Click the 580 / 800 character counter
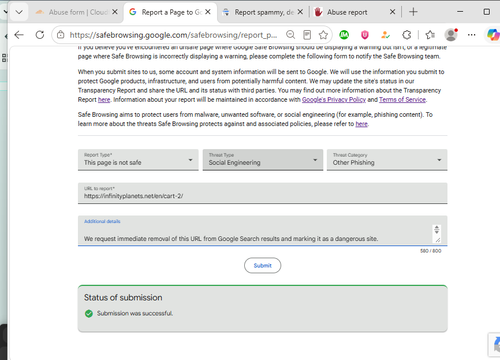Image resolution: width=500 pixels, height=360 pixels. [431, 251]
